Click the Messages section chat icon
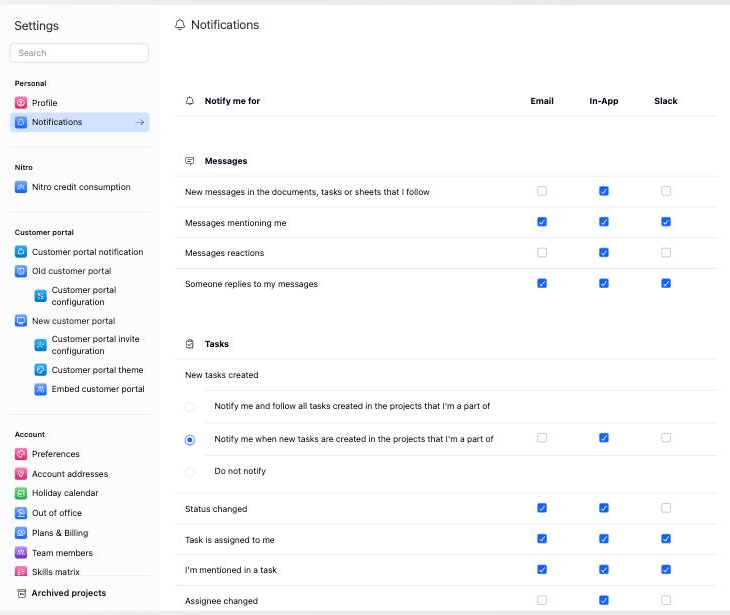 [189, 161]
